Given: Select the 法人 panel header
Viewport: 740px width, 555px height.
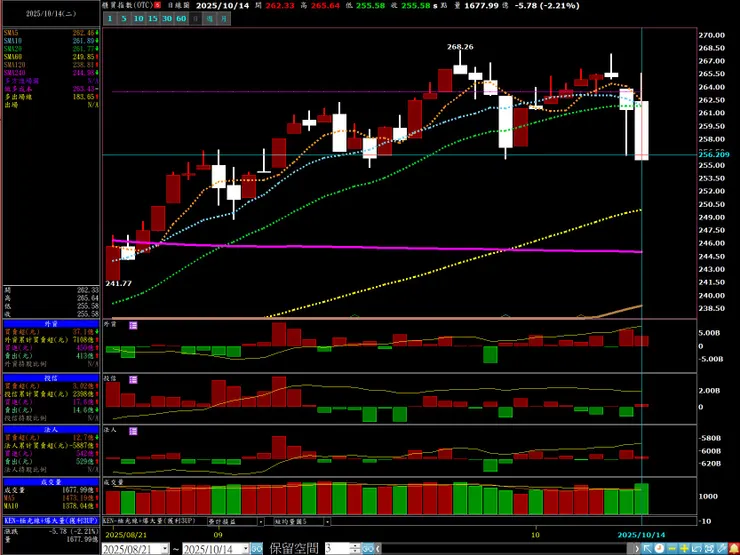Looking at the screenshot, I should 51,430.
